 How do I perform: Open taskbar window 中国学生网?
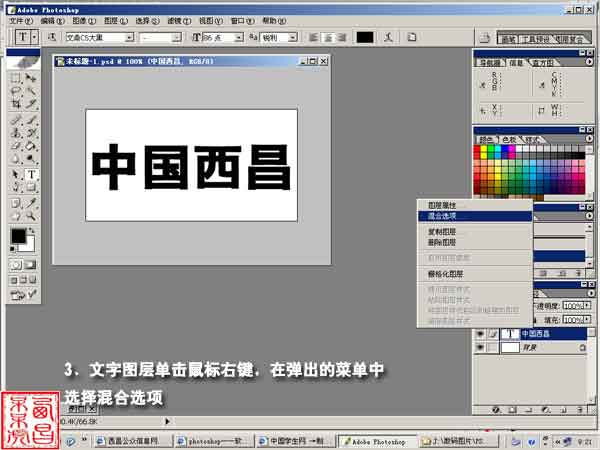pos(295,441)
